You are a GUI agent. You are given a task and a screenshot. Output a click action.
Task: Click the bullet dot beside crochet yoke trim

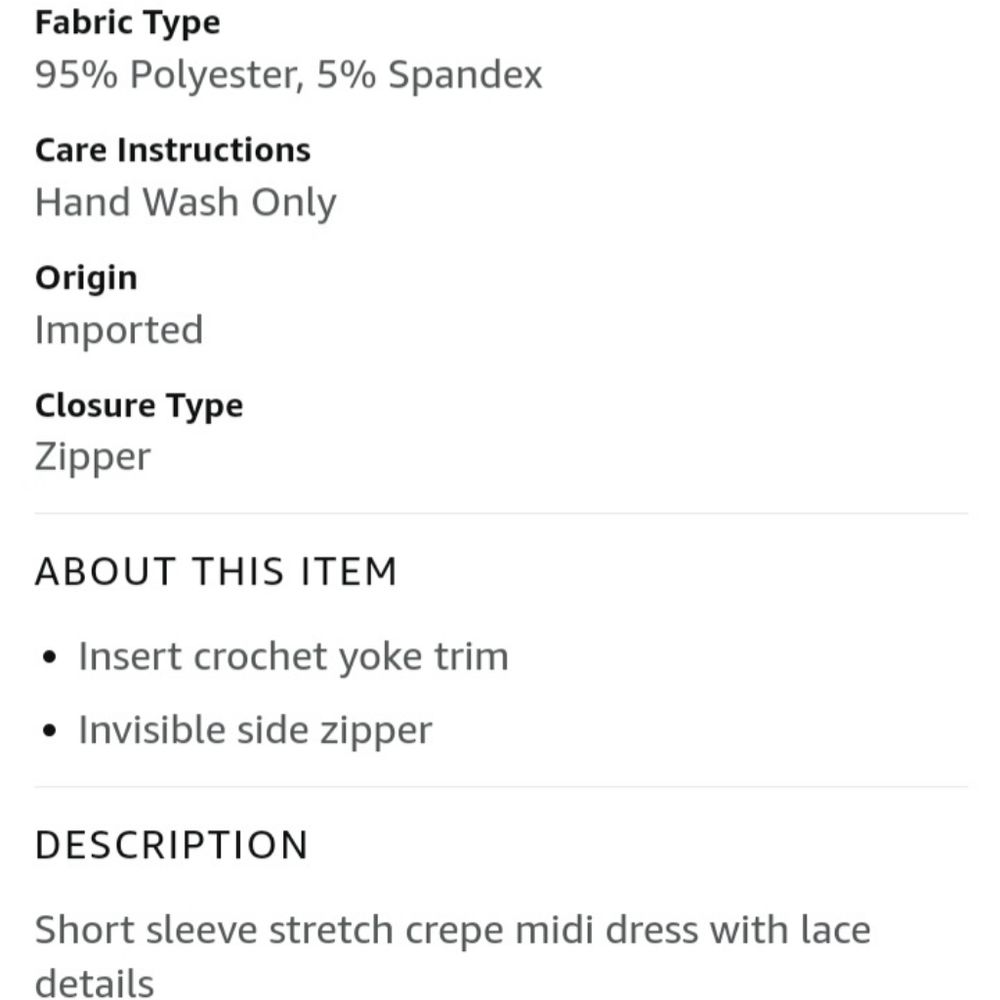point(49,658)
